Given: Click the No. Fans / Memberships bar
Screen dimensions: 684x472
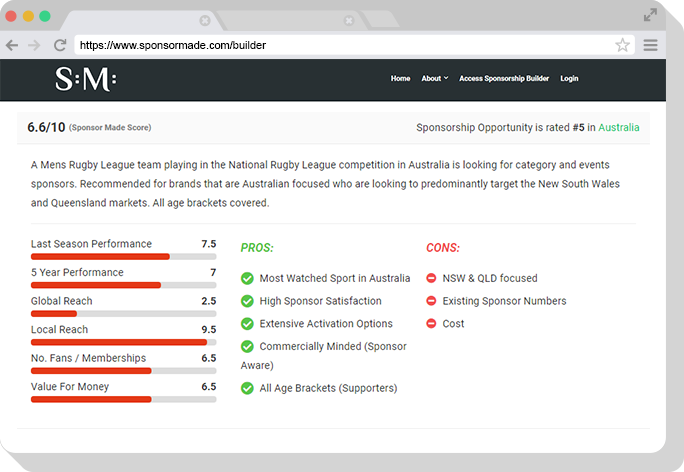Looking at the screenshot, I should tap(123, 371).
